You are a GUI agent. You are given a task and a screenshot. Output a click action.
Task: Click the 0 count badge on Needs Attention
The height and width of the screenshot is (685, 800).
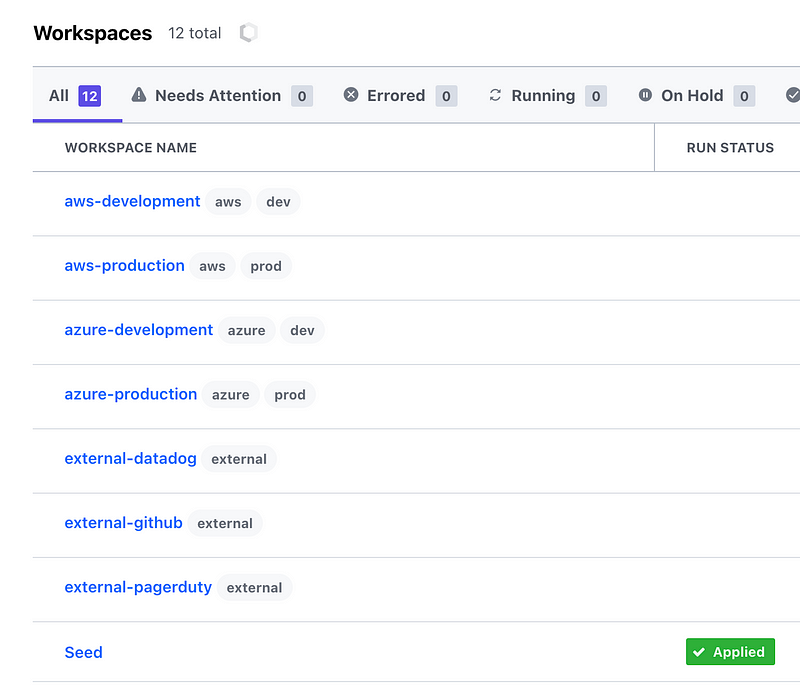[x=302, y=96]
